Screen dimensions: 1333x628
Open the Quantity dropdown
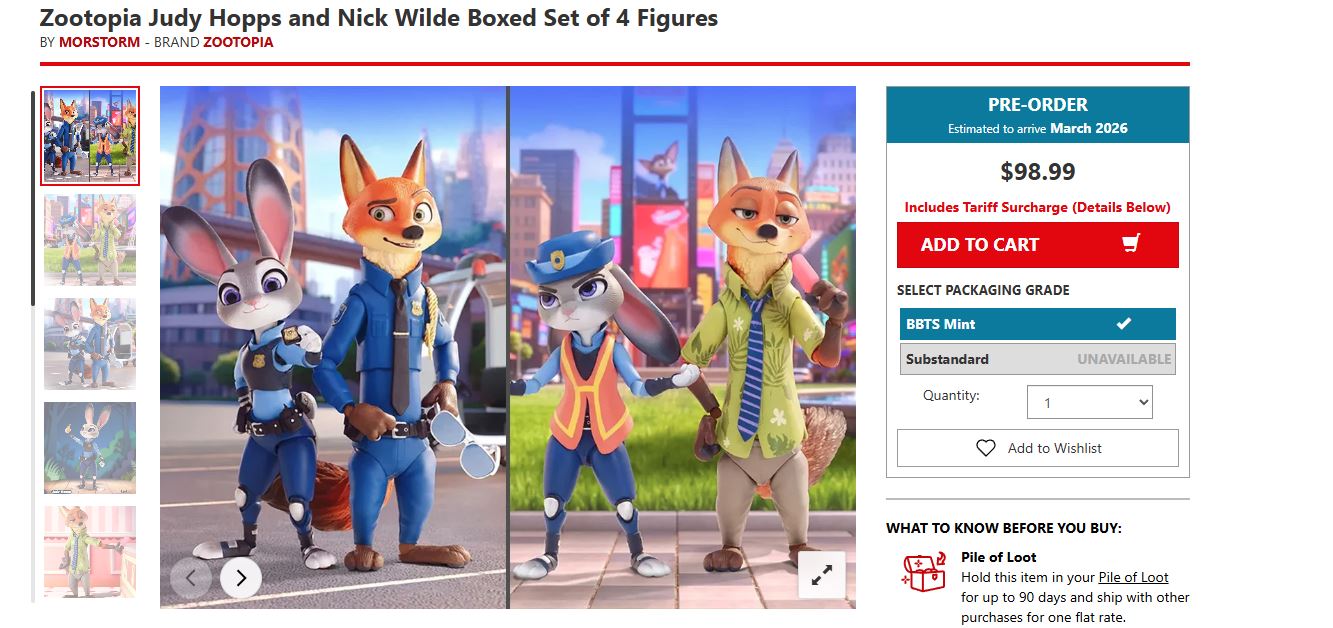[x=1089, y=402]
